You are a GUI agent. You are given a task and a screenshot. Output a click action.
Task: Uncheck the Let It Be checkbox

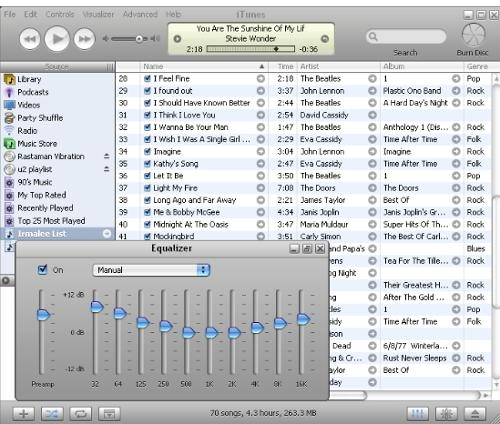pyautogui.click(x=147, y=176)
